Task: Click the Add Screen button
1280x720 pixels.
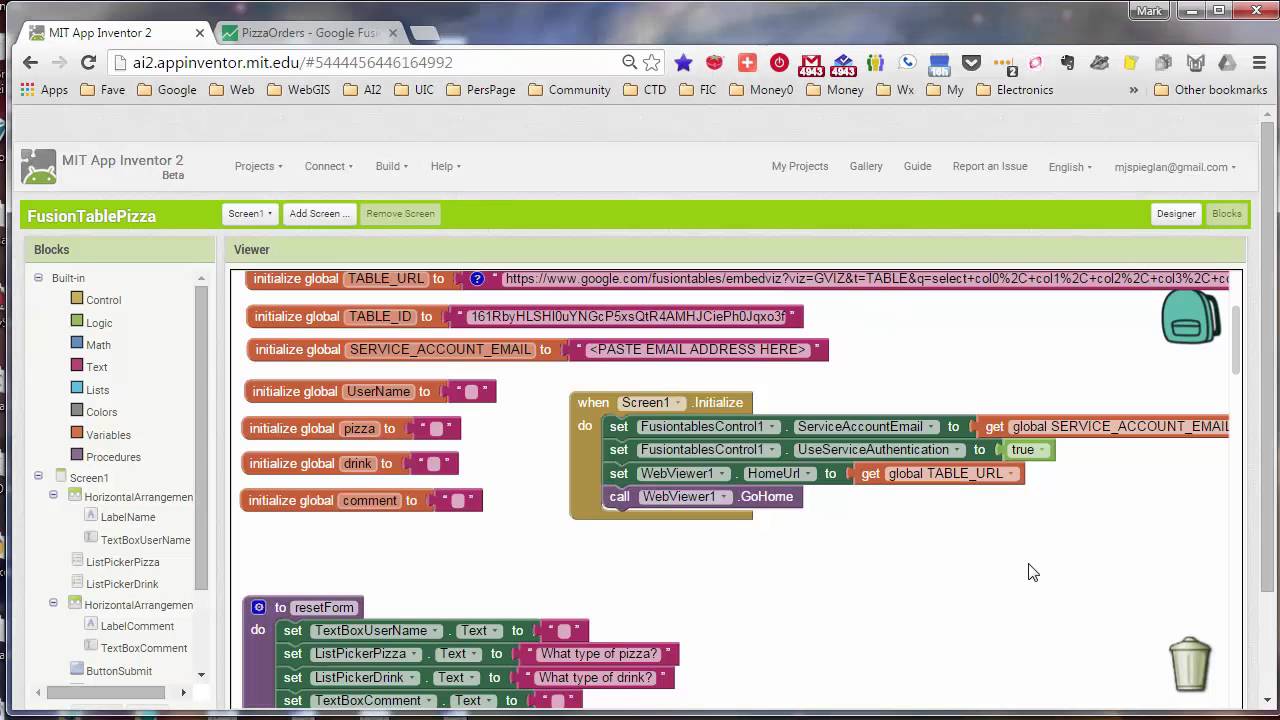Action: coord(319,214)
